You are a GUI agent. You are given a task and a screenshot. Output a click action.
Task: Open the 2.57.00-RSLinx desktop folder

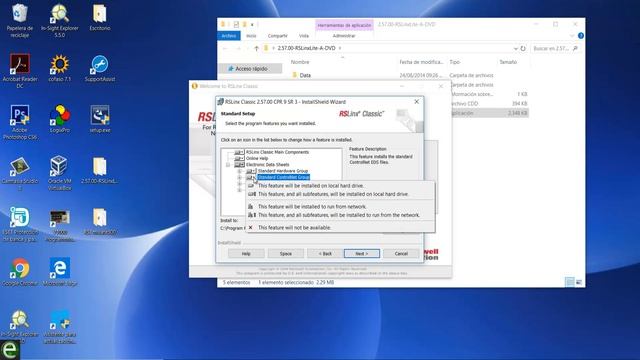(x=100, y=170)
